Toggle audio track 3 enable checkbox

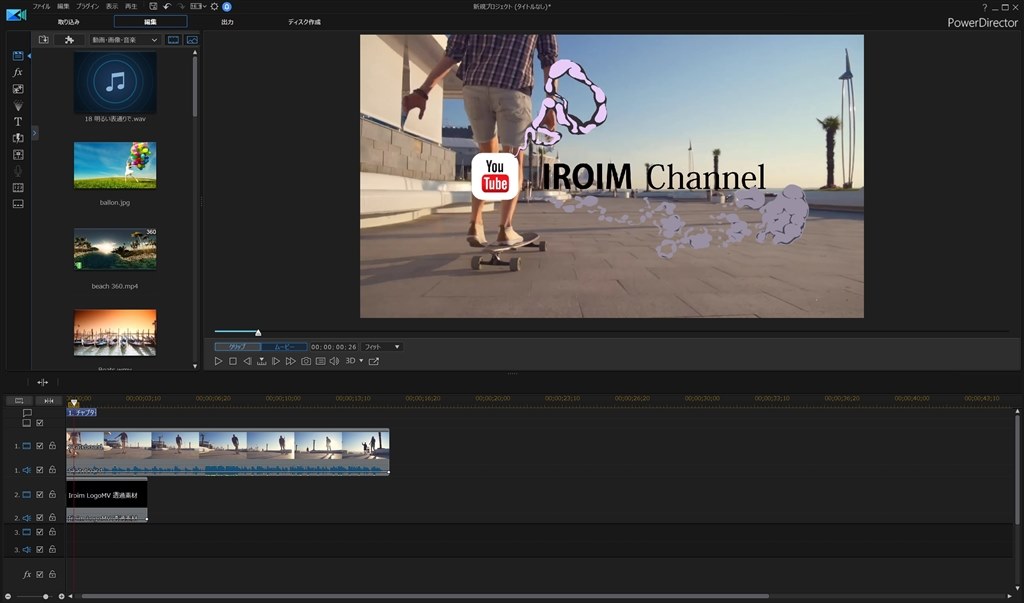point(40,549)
